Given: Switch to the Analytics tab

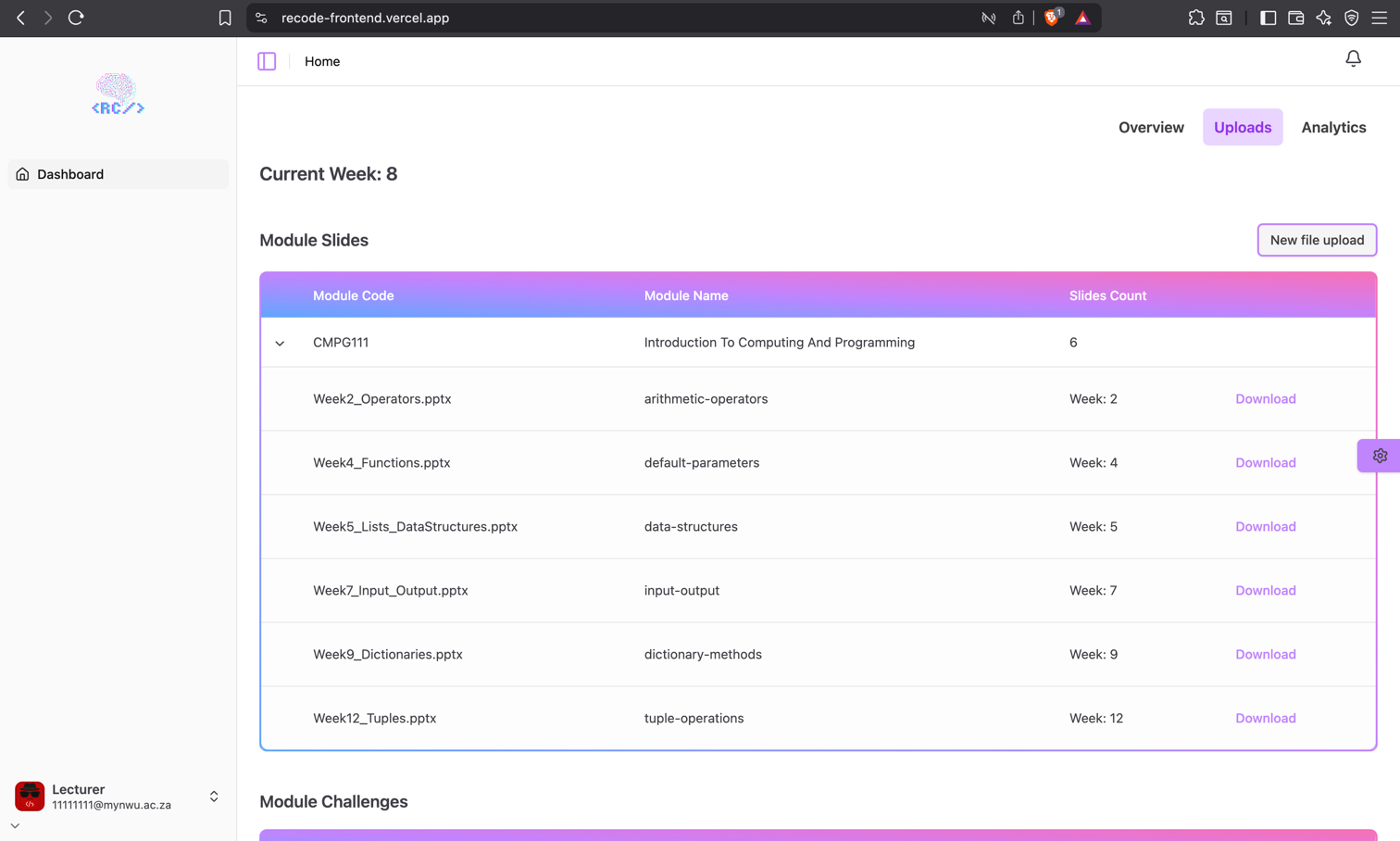Looking at the screenshot, I should point(1333,128).
